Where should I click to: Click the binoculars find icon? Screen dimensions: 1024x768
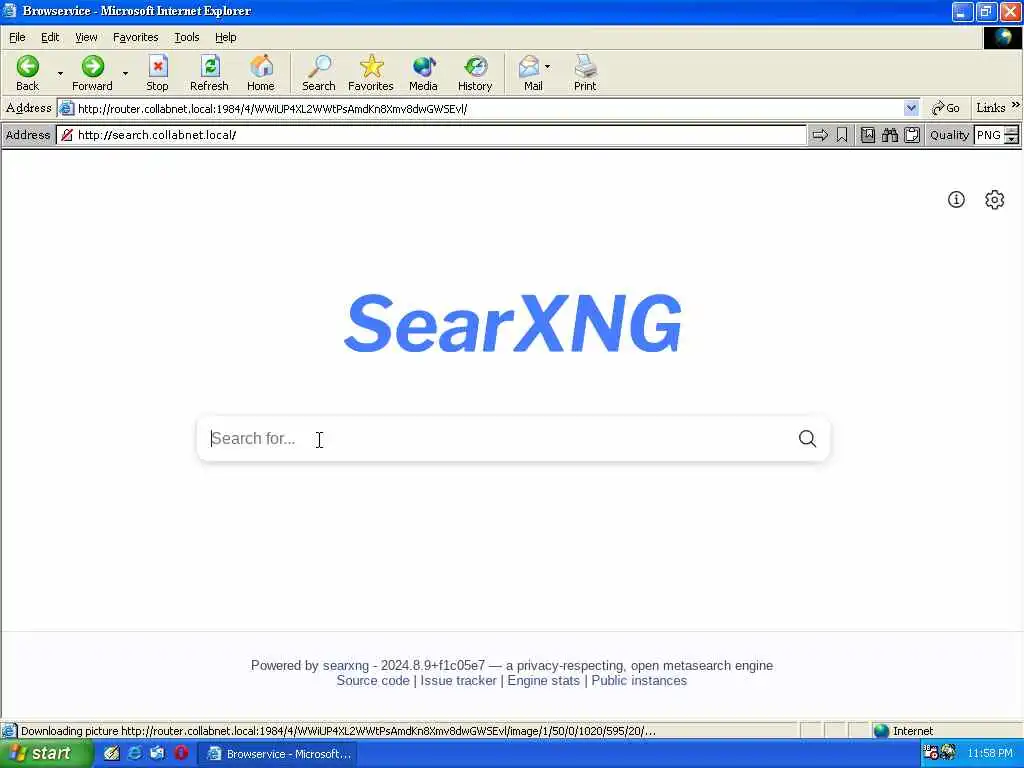click(889, 135)
